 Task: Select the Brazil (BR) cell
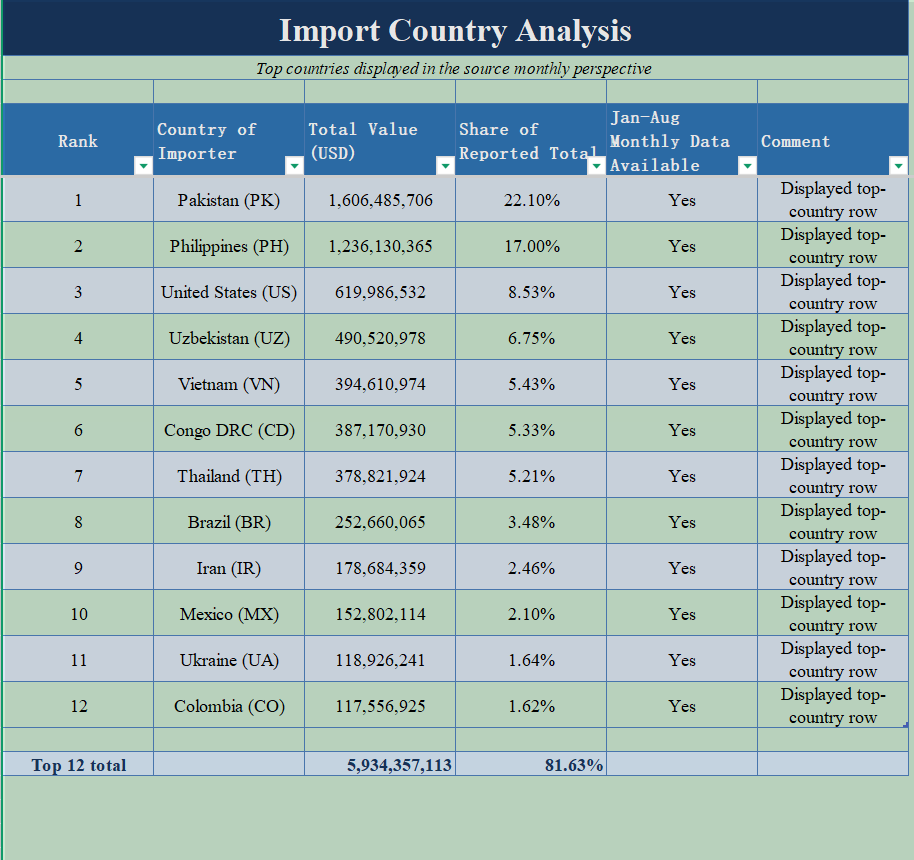coord(229,522)
